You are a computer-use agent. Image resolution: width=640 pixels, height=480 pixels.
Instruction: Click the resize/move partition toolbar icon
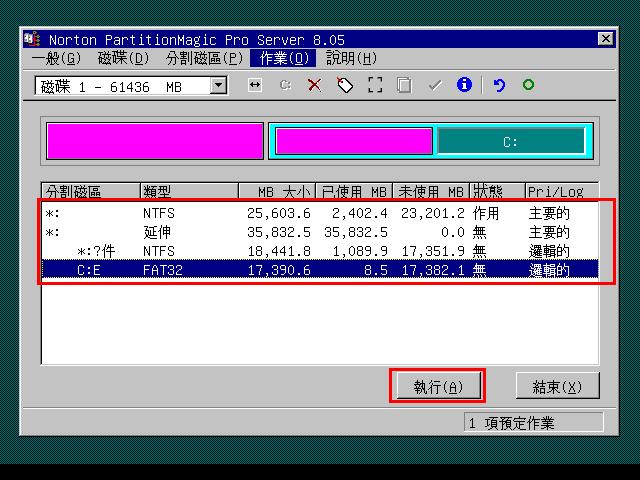point(255,86)
